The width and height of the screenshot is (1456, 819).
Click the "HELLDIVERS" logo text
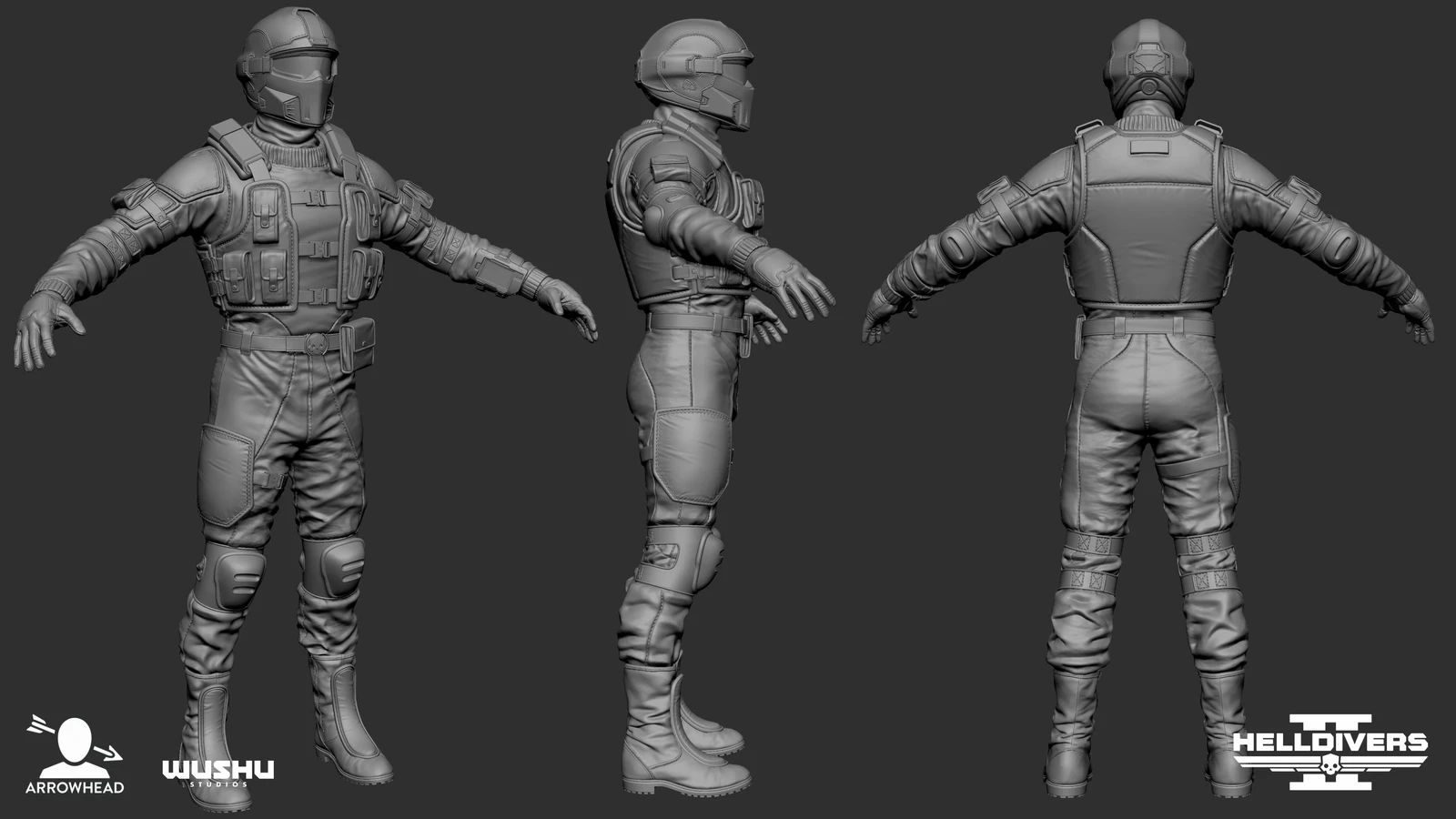(x=1330, y=742)
